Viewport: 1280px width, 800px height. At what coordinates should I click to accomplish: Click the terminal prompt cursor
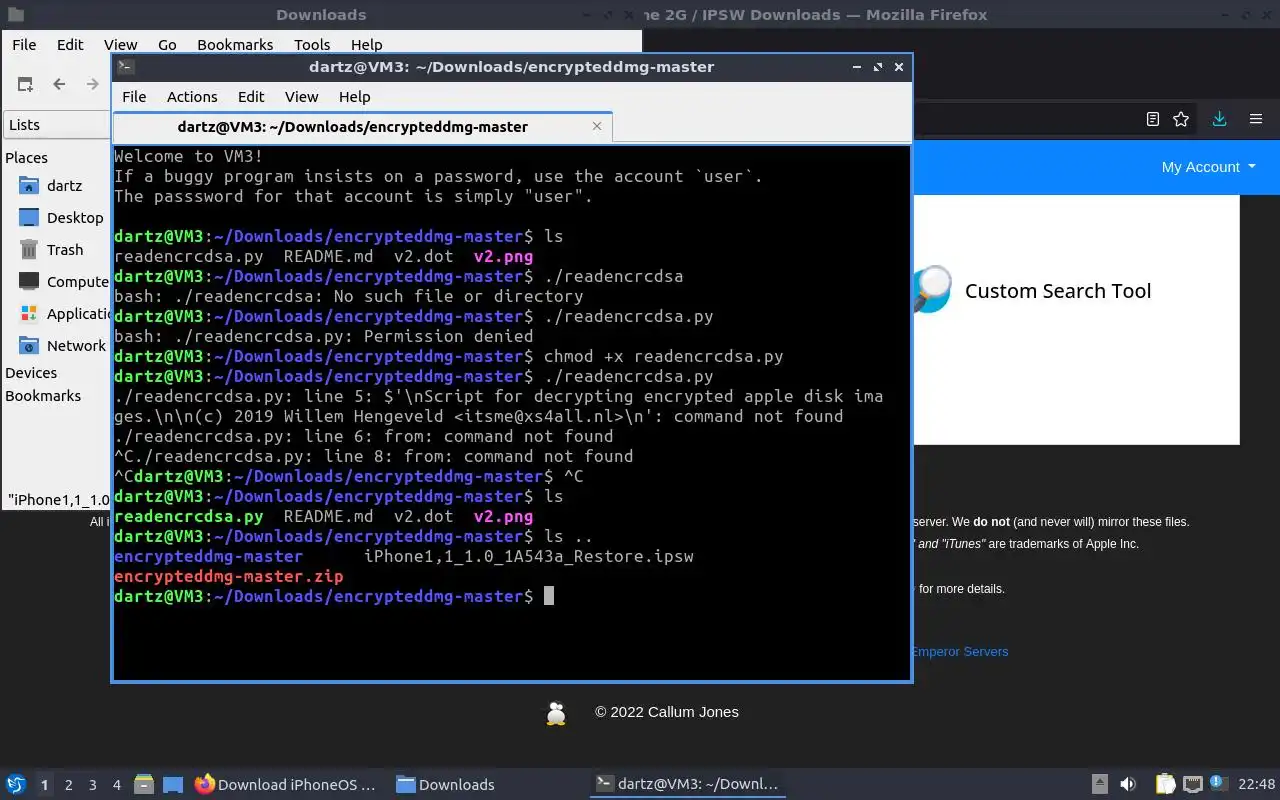tap(548, 596)
